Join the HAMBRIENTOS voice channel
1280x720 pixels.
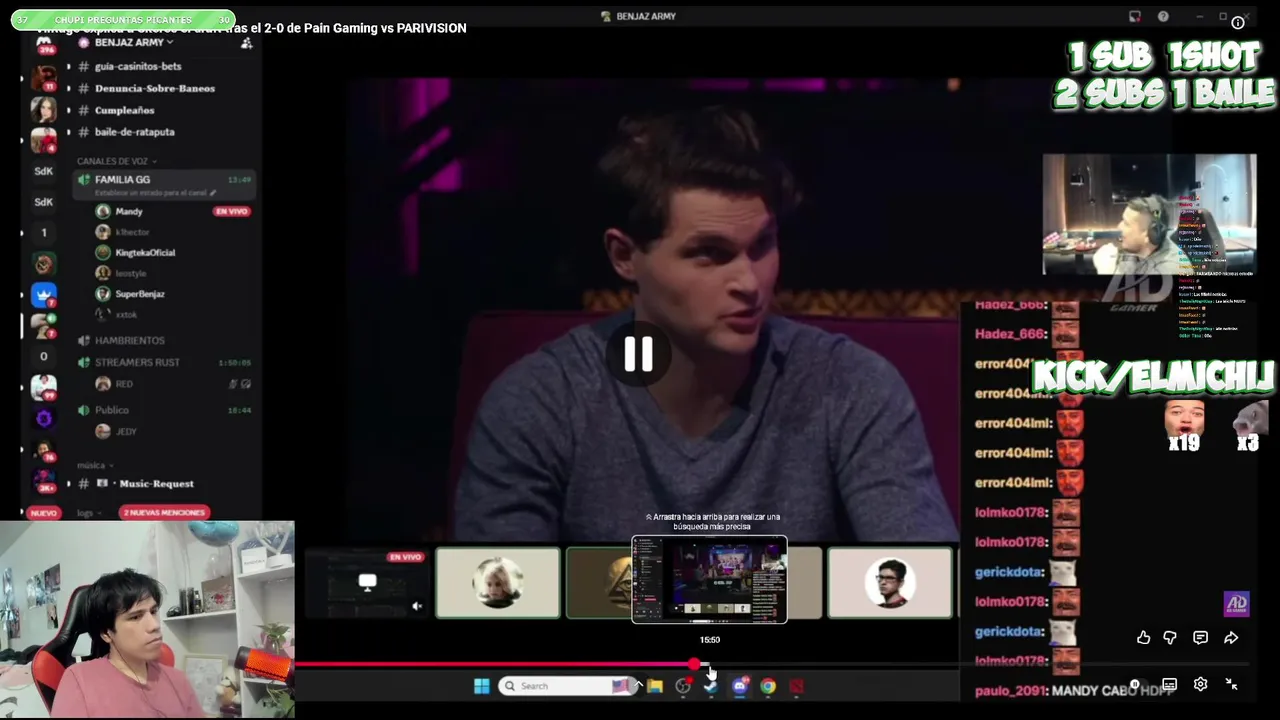click(x=129, y=341)
